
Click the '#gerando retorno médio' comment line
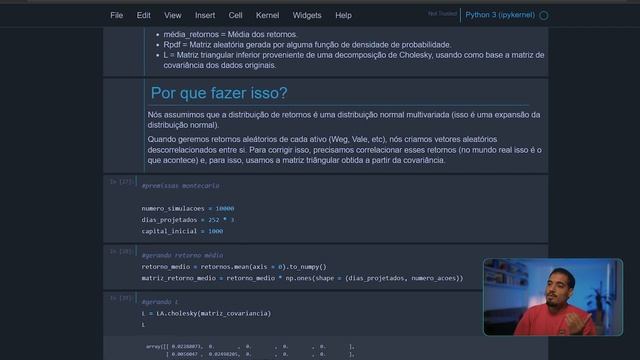pos(182,256)
